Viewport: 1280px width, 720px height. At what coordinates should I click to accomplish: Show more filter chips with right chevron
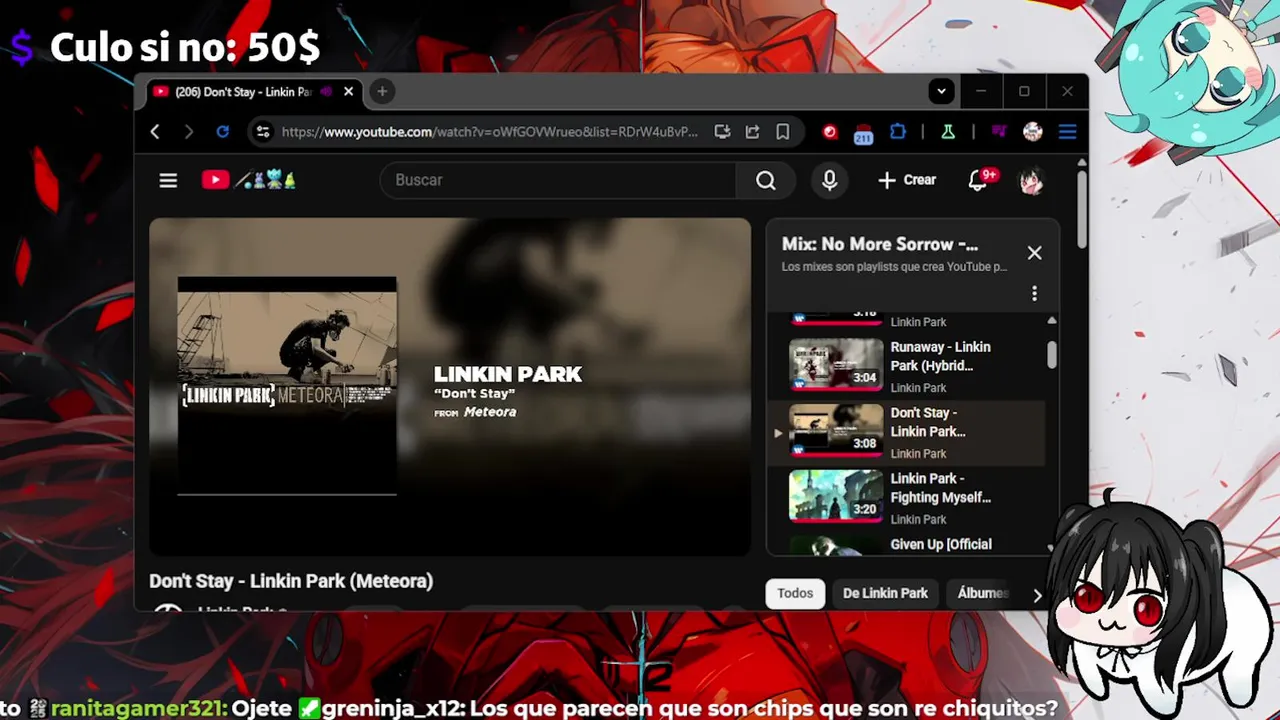coord(1037,595)
